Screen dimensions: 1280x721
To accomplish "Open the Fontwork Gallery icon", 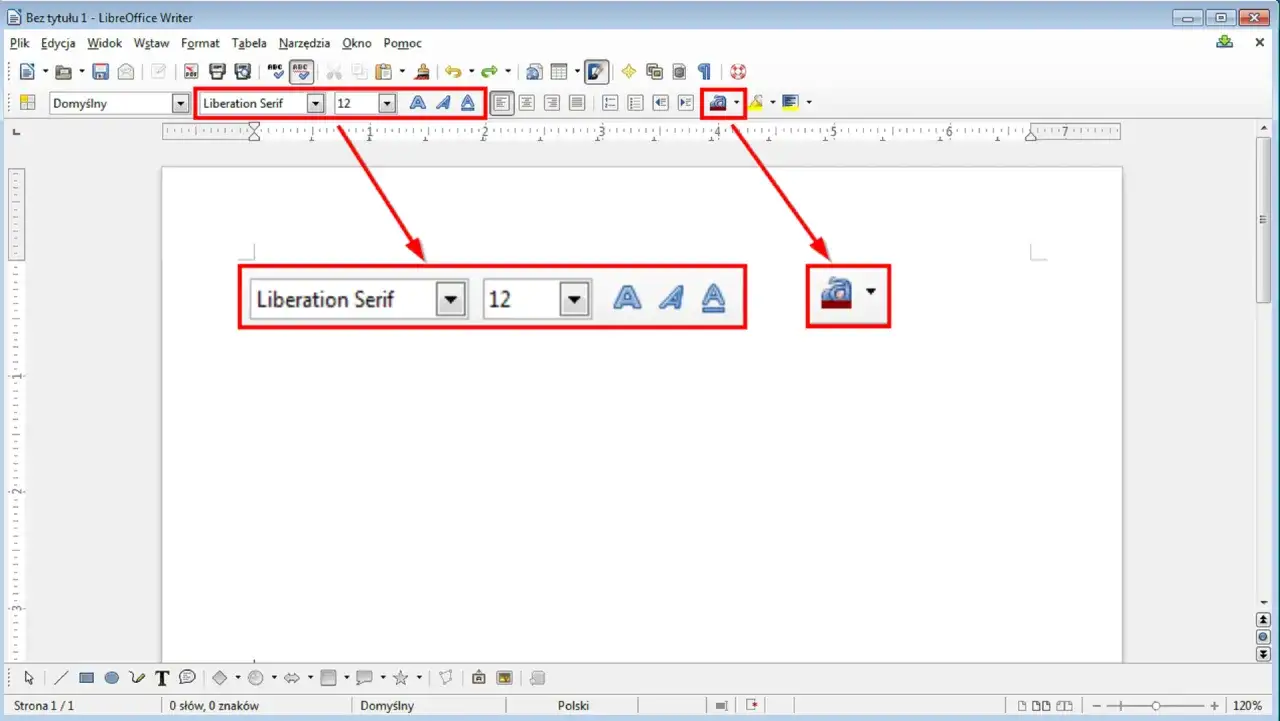I will (479, 678).
